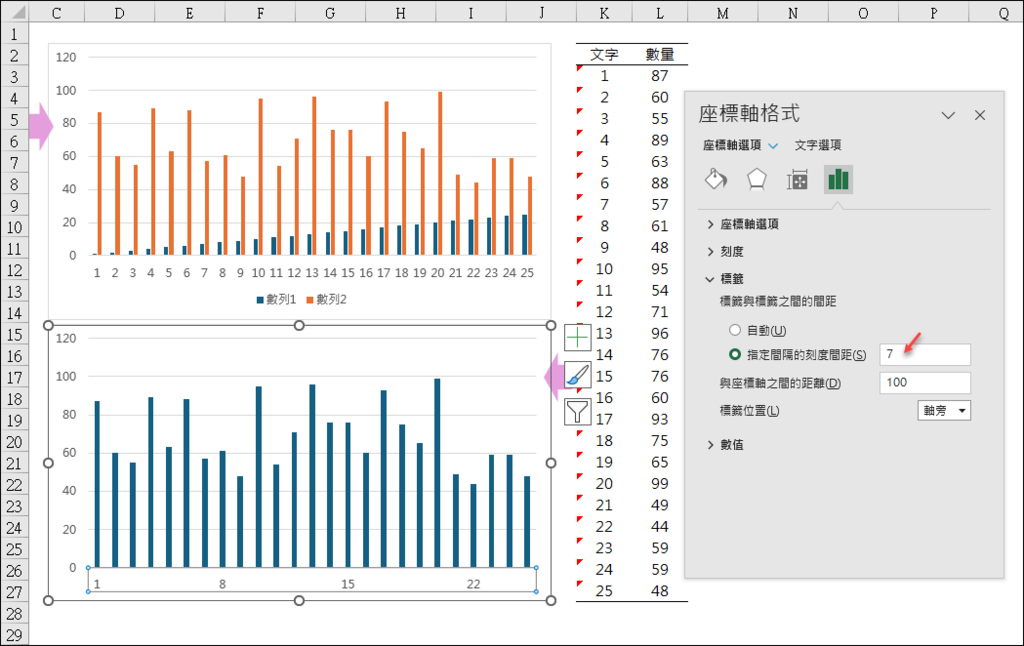Click the cell with value 87

click(660, 76)
